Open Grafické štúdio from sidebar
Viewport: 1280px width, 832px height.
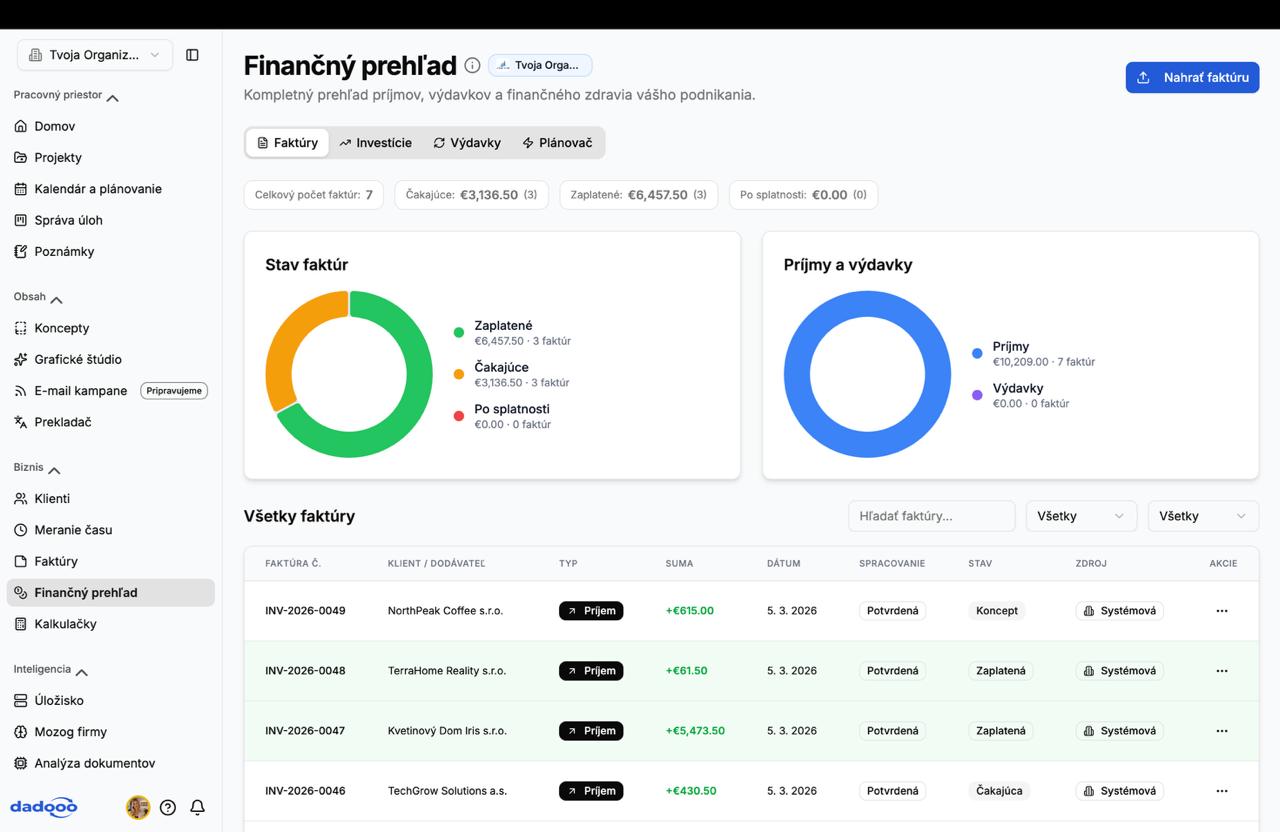(78, 359)
